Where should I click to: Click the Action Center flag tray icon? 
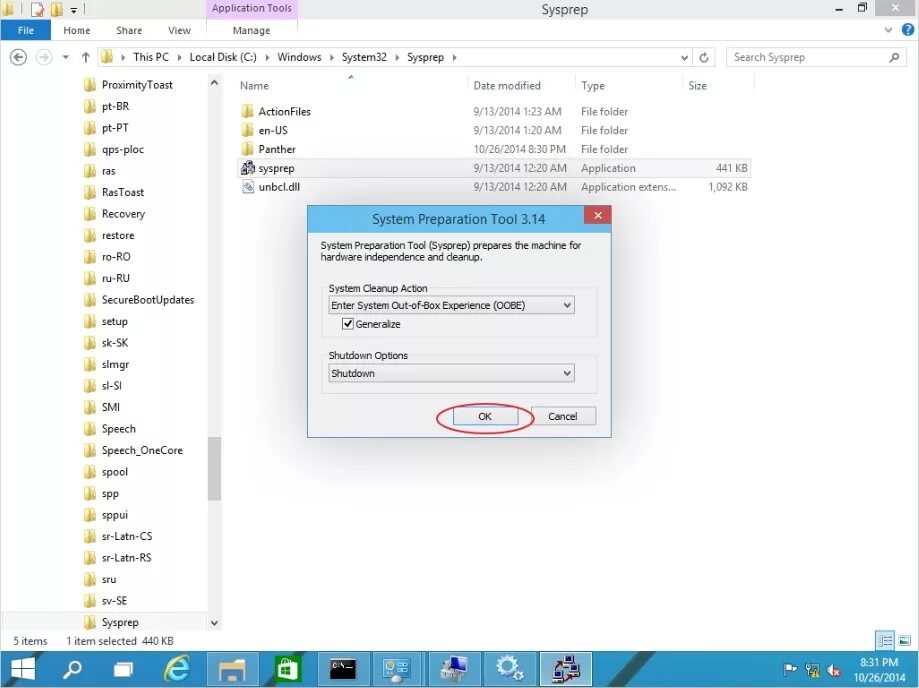point(790,669)
